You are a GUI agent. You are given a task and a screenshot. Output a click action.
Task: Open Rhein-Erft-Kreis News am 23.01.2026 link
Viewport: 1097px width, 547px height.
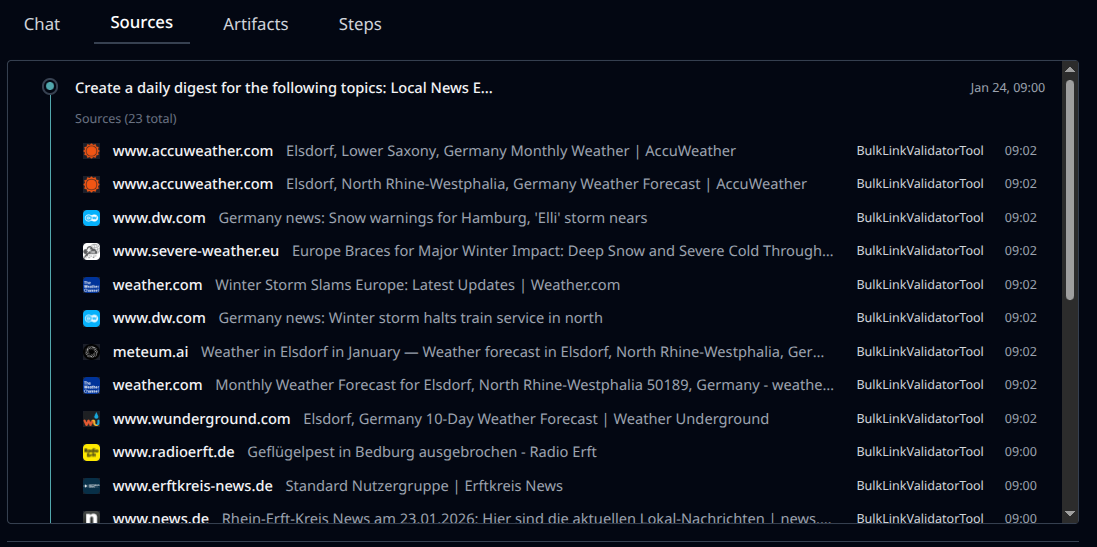click(x=527, y=518)
